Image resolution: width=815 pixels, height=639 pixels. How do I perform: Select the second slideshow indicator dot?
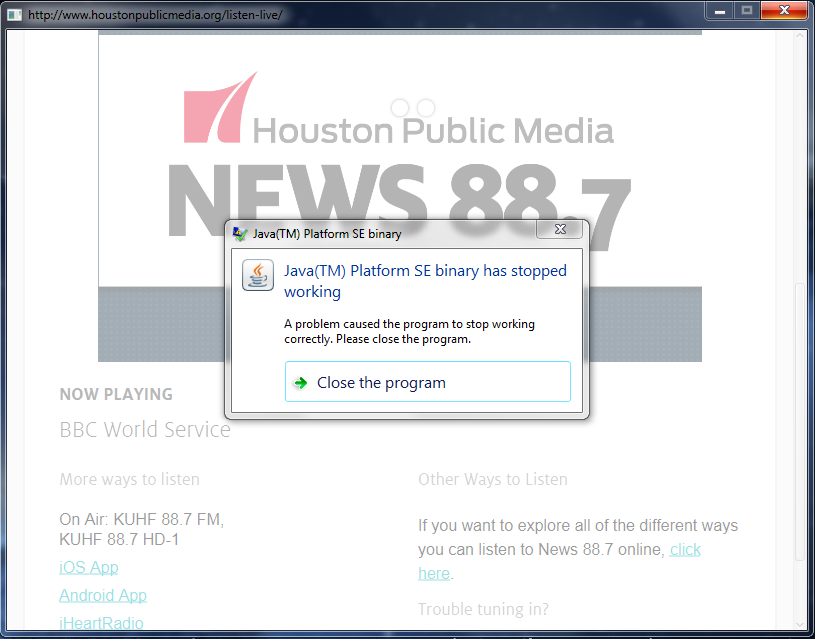pos(426,107)
